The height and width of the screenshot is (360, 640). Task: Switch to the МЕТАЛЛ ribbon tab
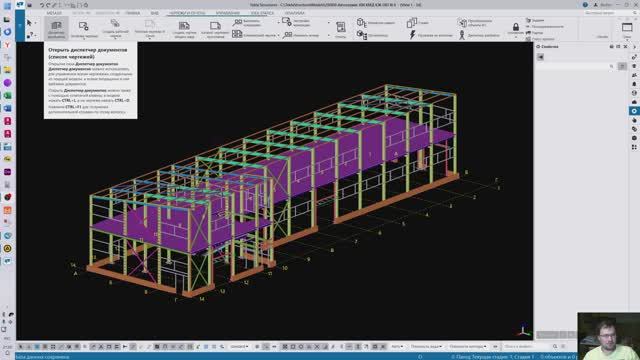point(54,13)
